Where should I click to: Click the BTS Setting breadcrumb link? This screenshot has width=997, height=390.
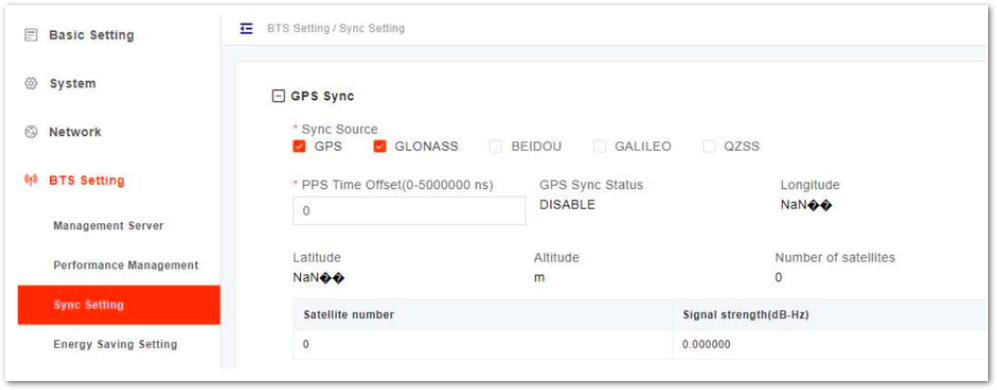click(298, 29)
